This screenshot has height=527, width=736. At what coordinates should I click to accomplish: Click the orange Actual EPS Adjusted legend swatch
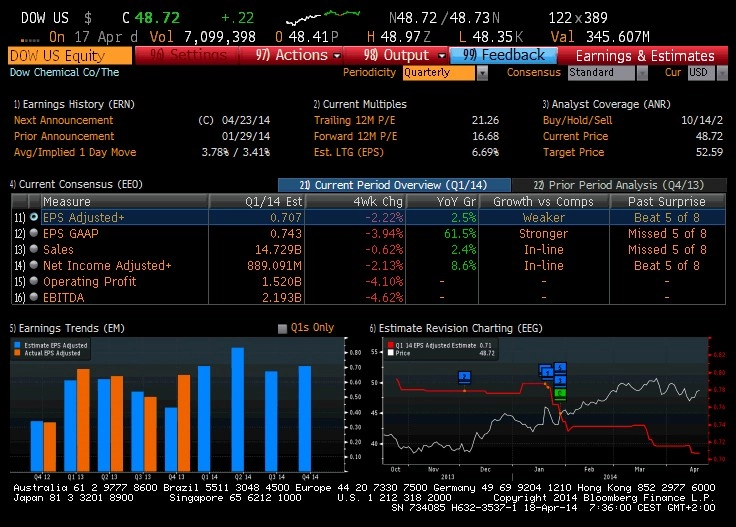point(17,353)
